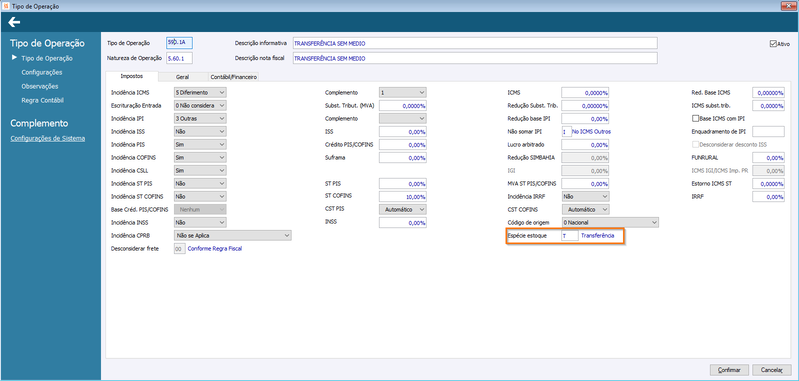Open the Incidência CPRB combo box

(x=232, y=236)
